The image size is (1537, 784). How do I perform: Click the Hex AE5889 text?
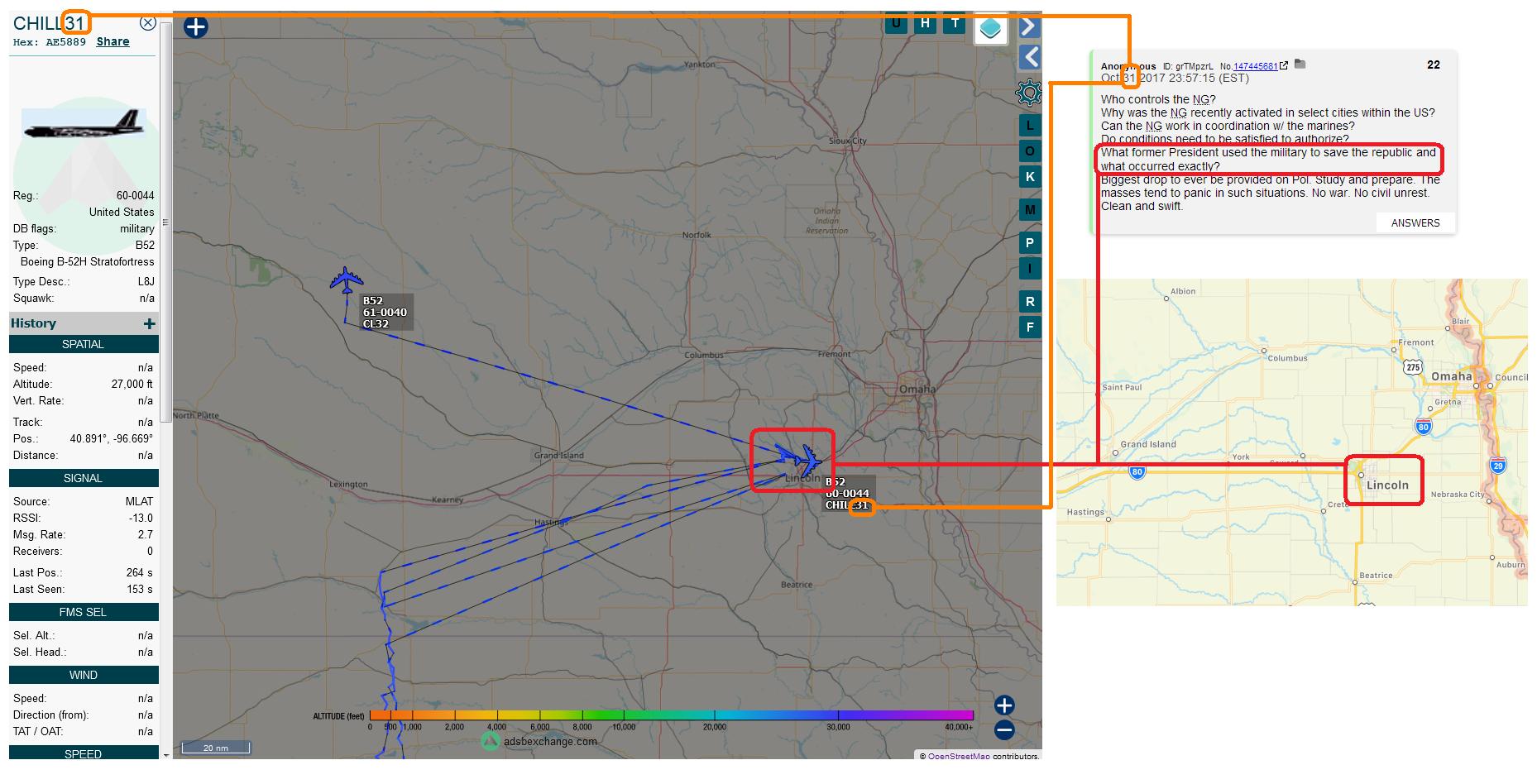[50, 42]
